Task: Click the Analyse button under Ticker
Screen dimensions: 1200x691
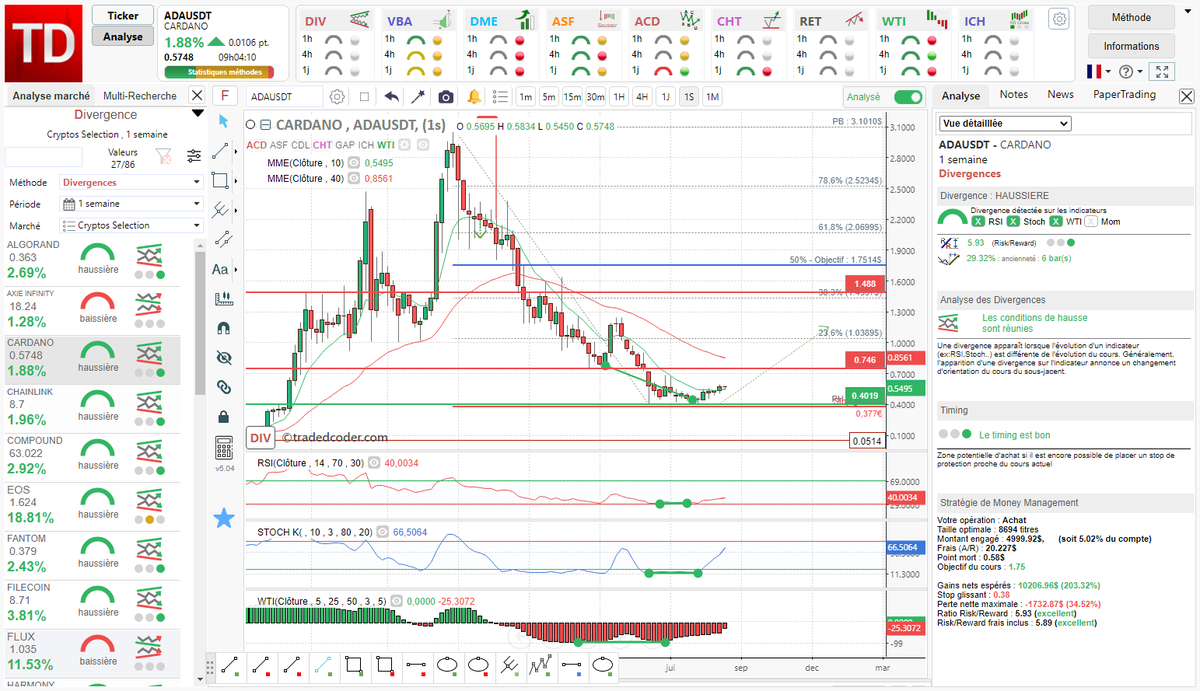Action: point(123,36)
